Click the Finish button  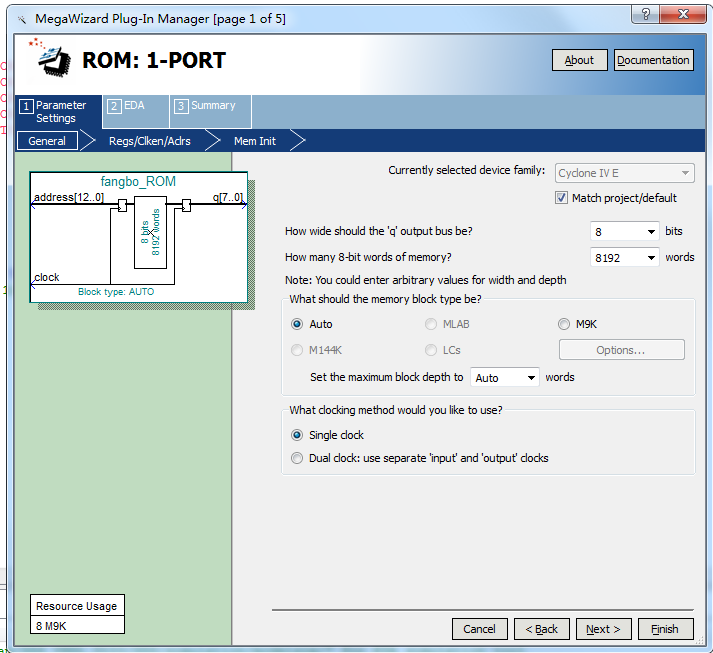pos(666,629)
